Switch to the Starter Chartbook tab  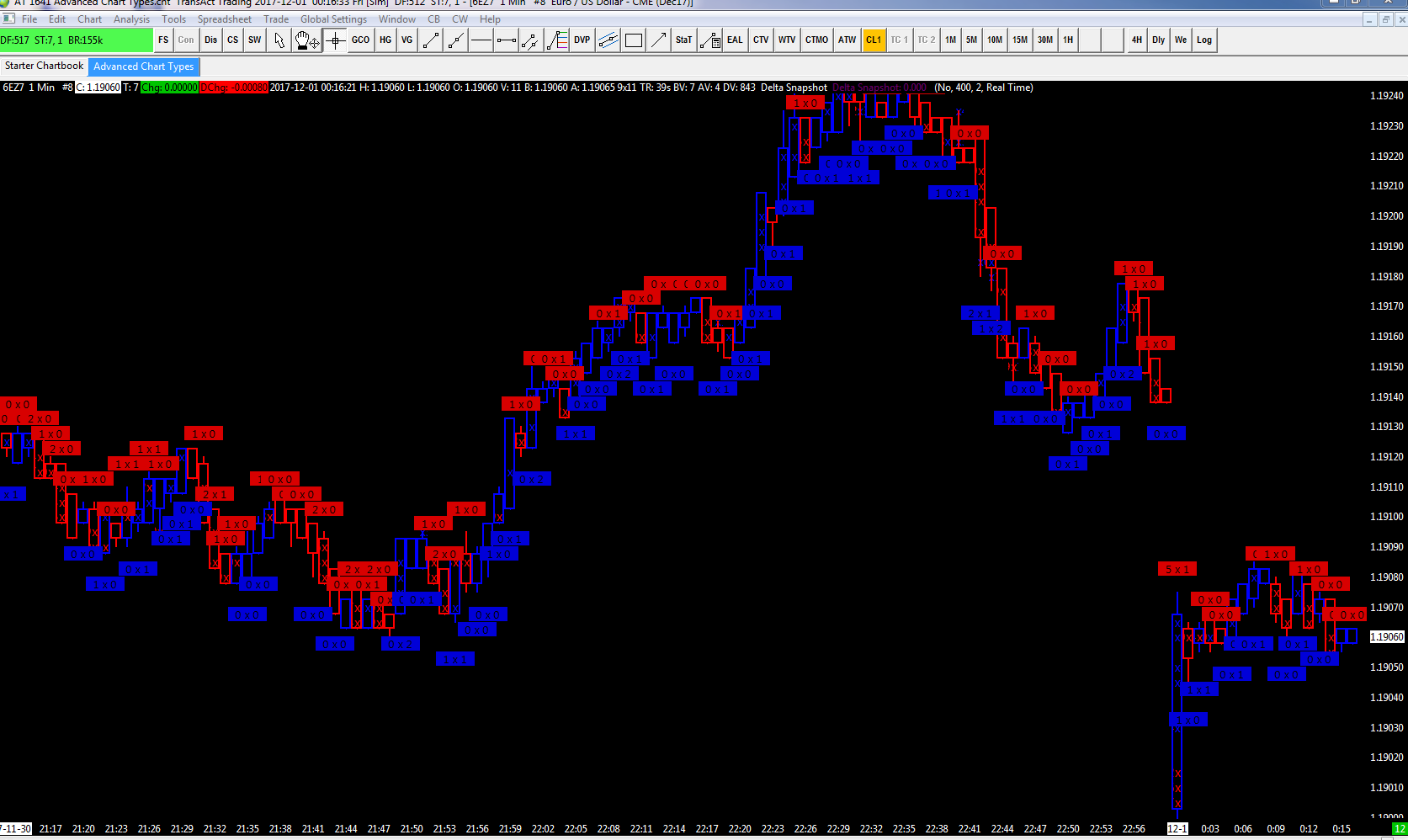tap(44, 66)
